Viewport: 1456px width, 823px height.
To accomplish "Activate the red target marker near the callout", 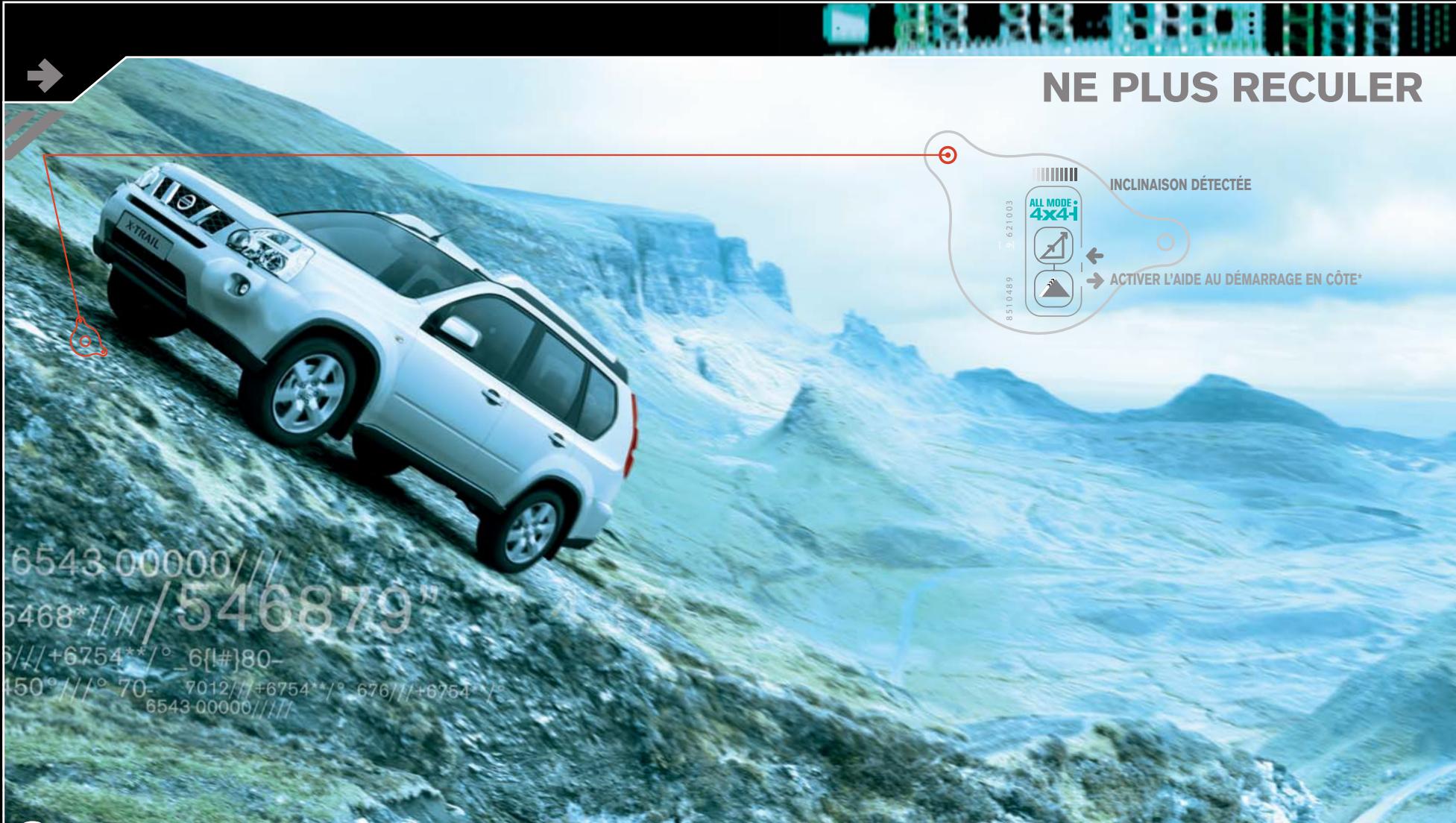I will (949, 155).
